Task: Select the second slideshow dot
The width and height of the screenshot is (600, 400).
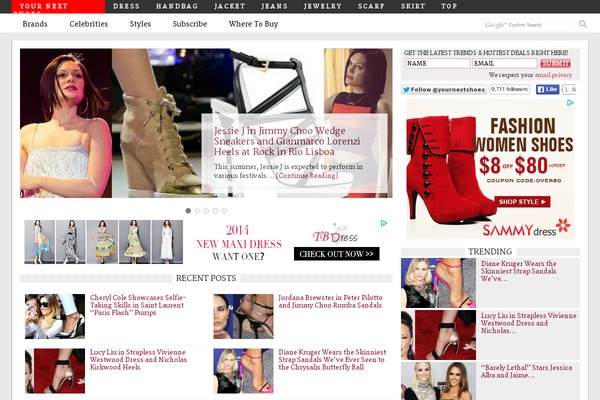Action: point(197,211)
